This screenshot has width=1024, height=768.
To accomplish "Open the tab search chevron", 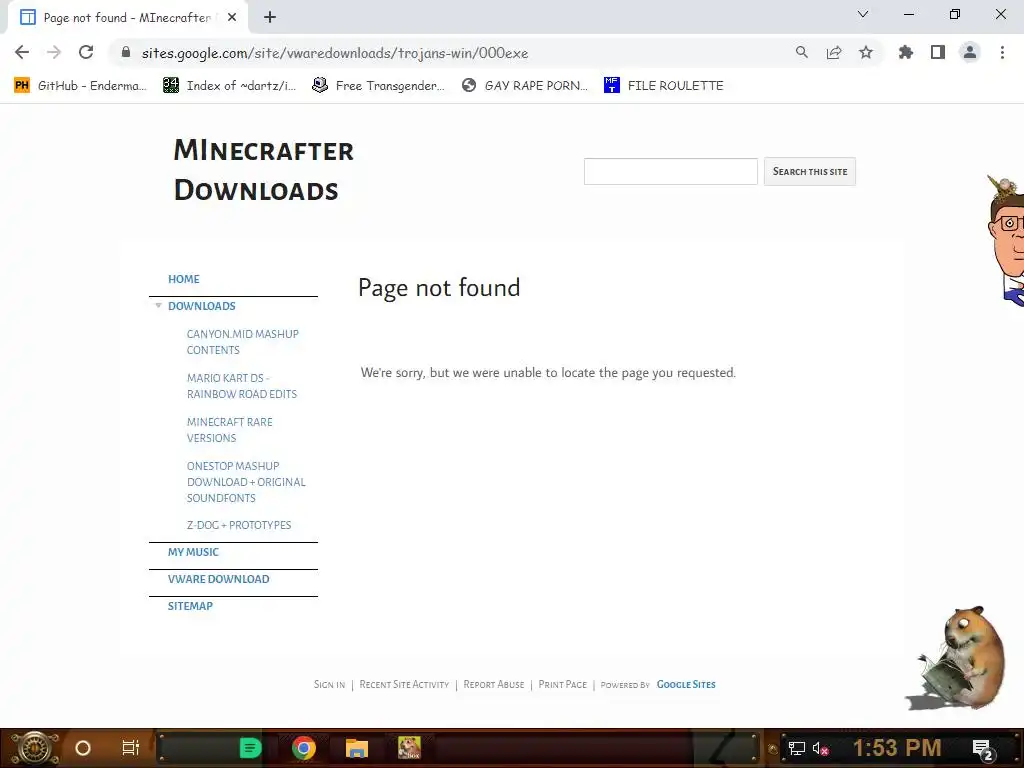I will tap(863, 14).
